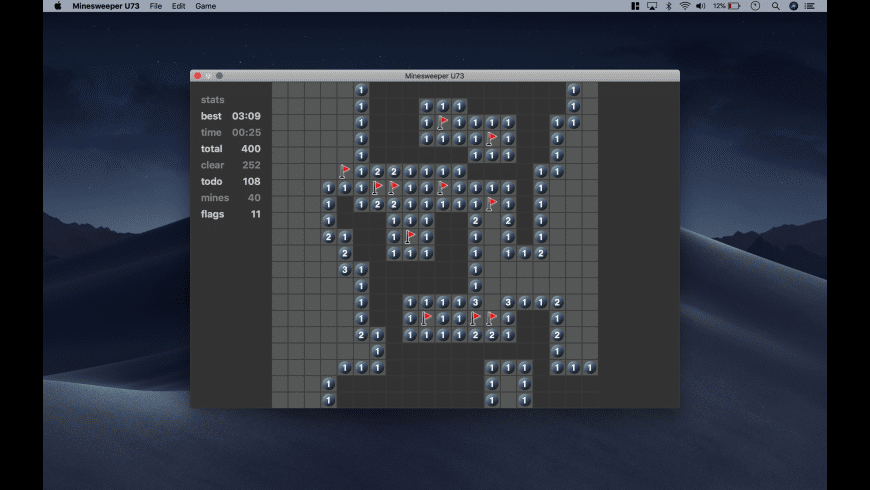Click the red close button of Minesweeper window
This screenshot has width=870, height=490.
pos(198,76)
